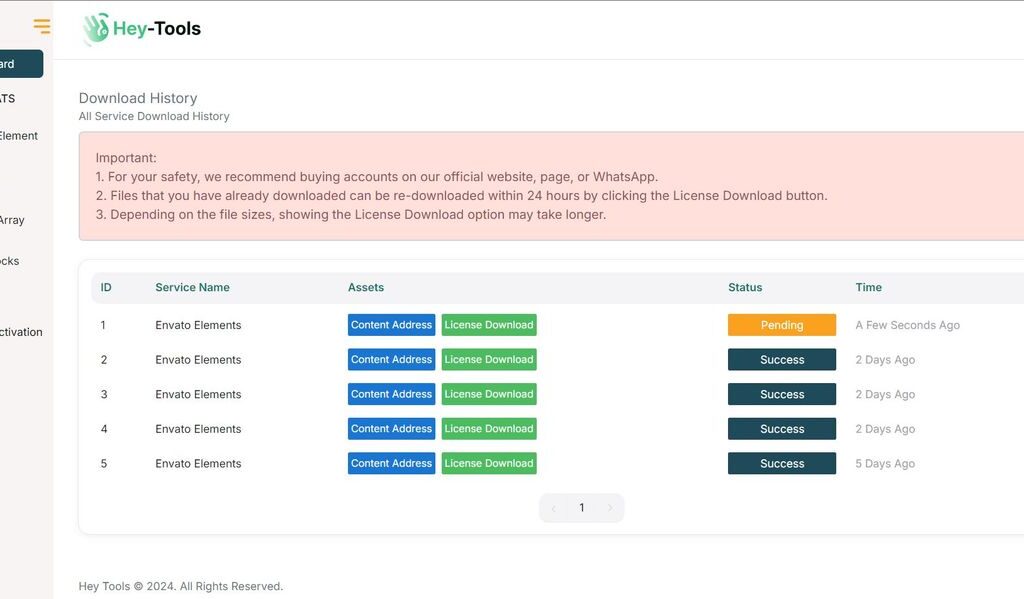Screen dimensions: 1024x599
Task: Click the Pending status badge
Action: [x=782, y=325]
